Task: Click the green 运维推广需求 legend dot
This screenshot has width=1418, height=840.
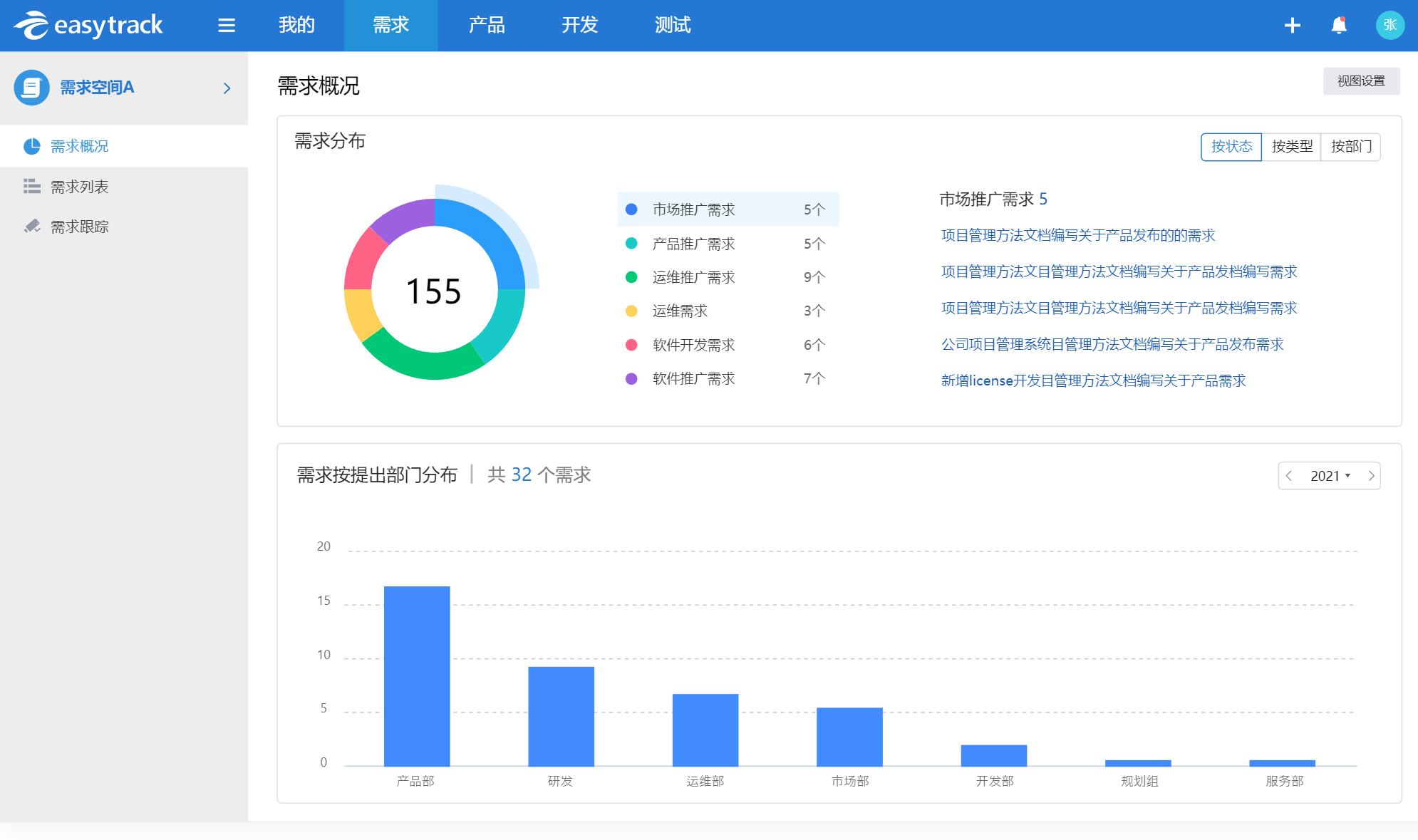Action: (631, 277)
